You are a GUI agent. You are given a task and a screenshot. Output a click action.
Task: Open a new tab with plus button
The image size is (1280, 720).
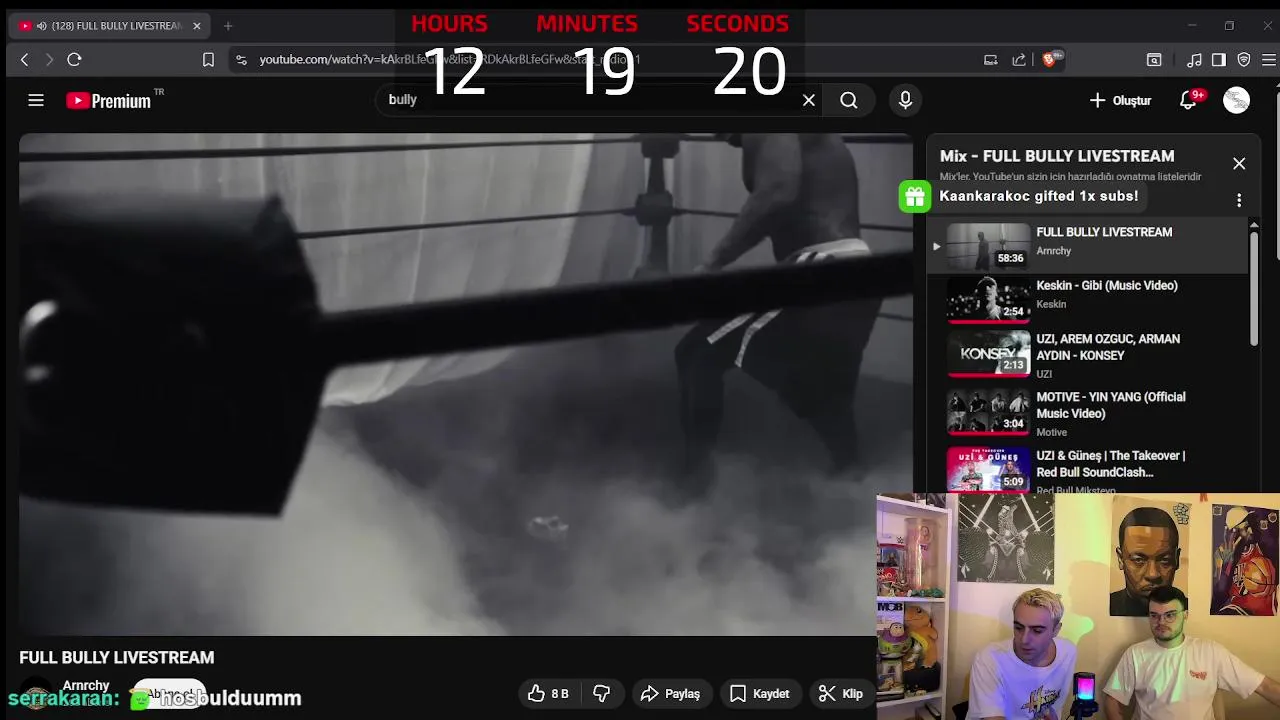click(x=228, y=26)
